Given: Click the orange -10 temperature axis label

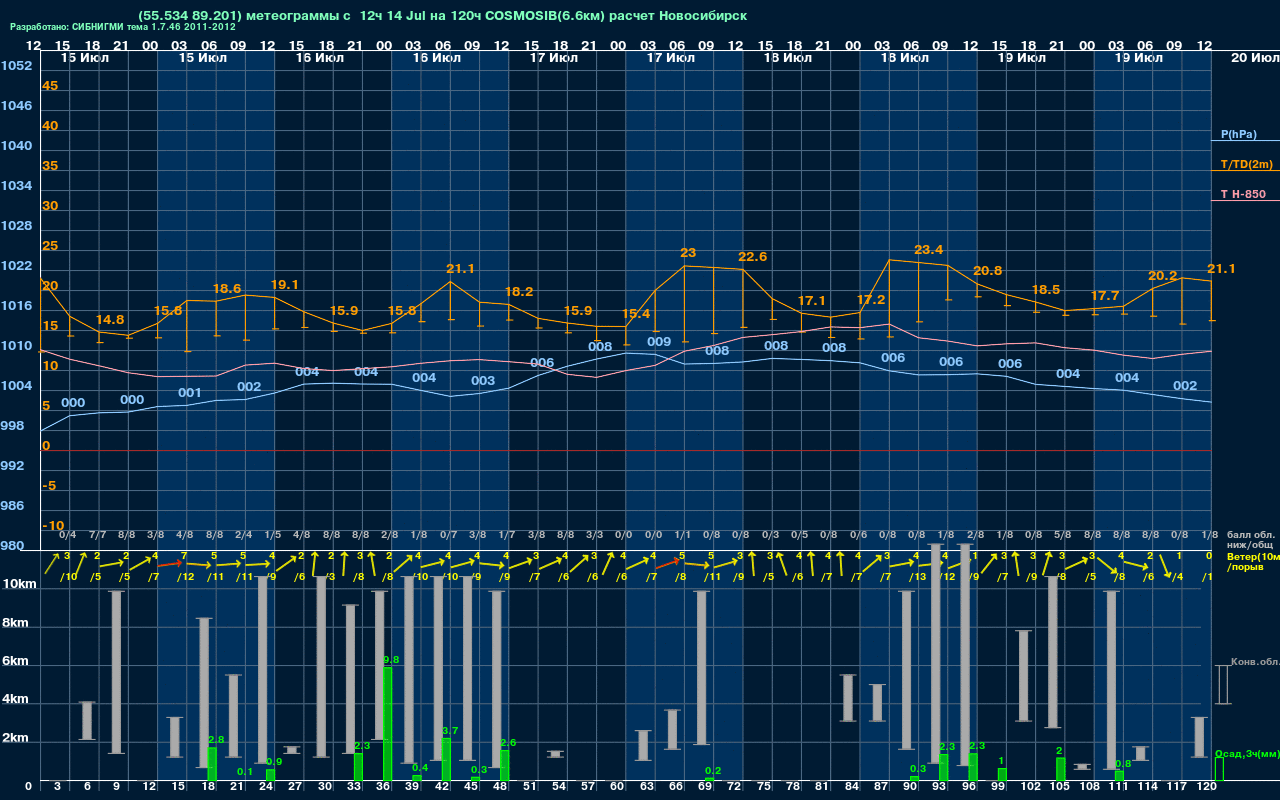Looking at the screenshot, I should [x=53, y=526].
